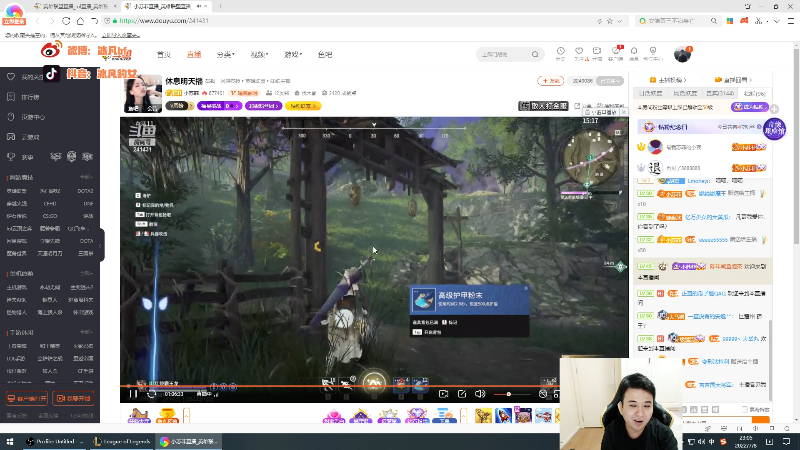Open the 首页 home nav item
This screenshot has height=450, width=800.
pos(164,55)
